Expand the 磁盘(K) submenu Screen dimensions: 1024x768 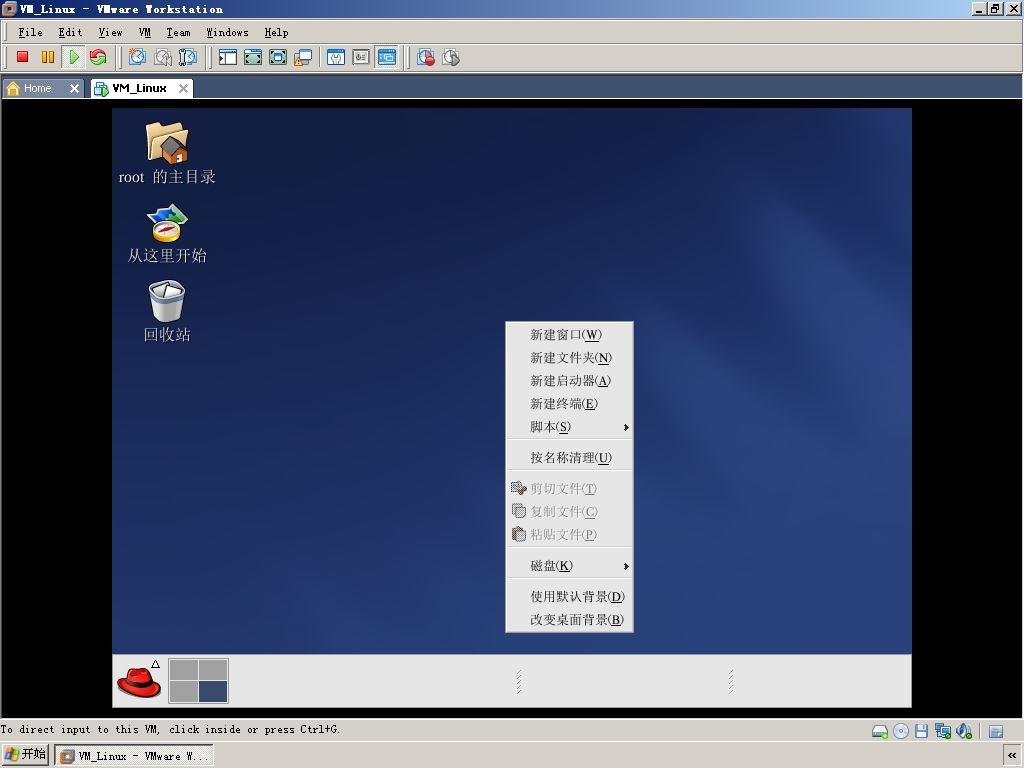tap(569, 566)
